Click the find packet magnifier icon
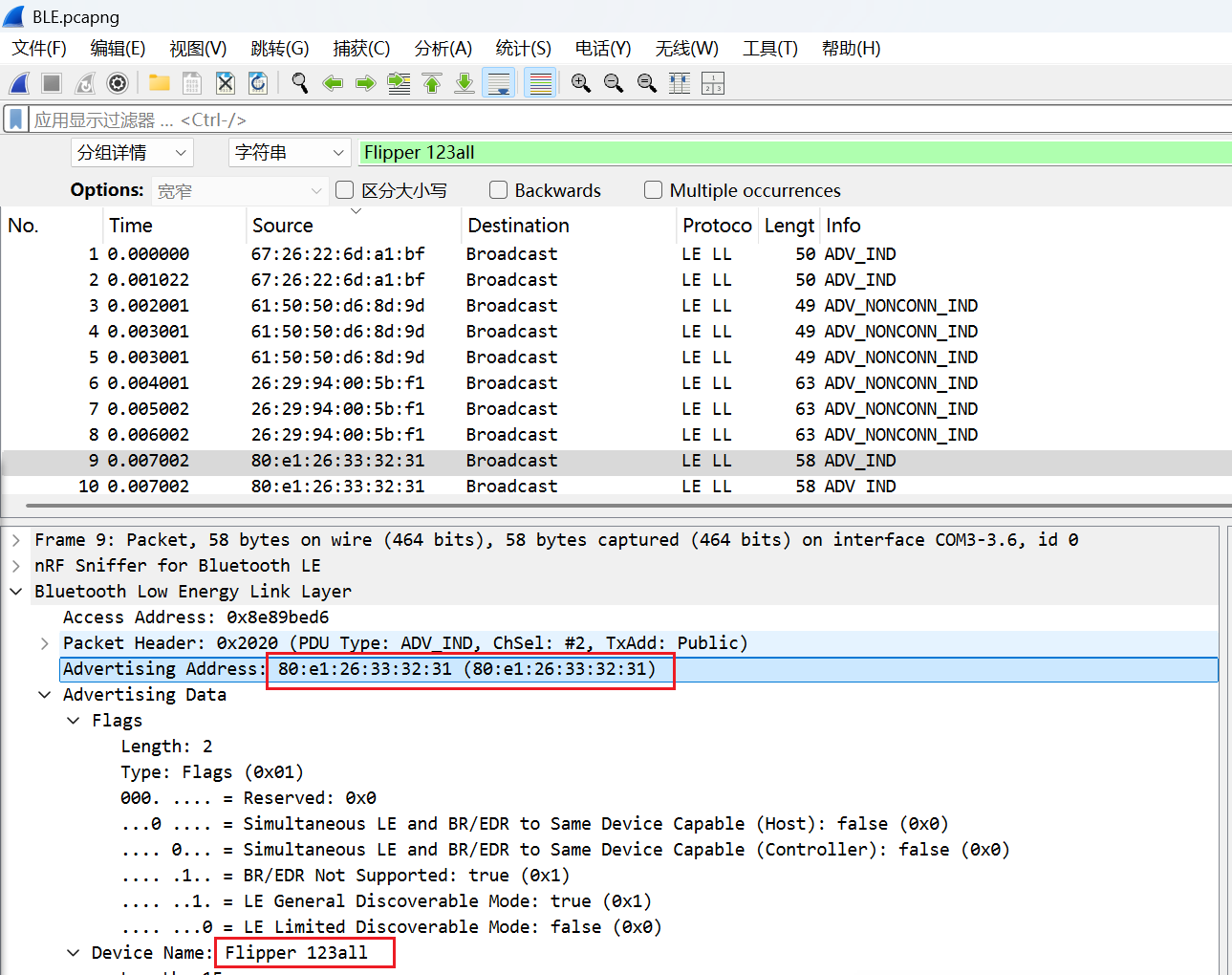This screenshot has width=1232, height=975. coord(300,84)
